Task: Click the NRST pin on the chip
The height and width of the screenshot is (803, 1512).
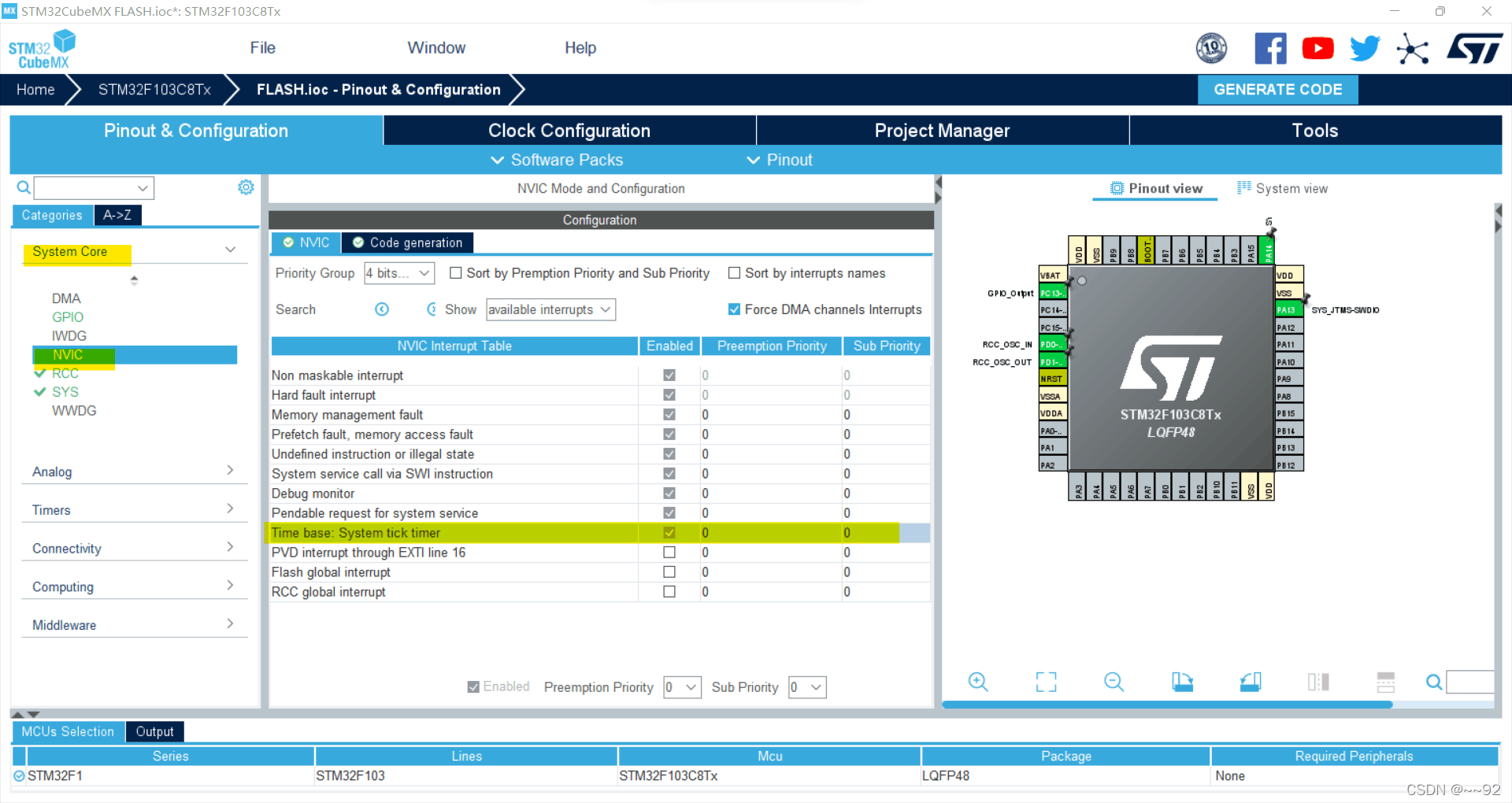Action: tap(1052, 379)
